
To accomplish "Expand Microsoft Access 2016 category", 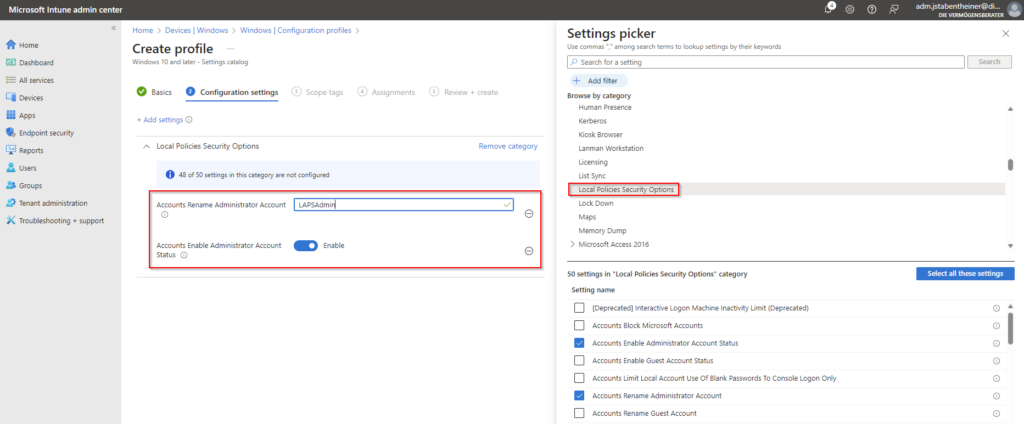I will click(573, 244).
